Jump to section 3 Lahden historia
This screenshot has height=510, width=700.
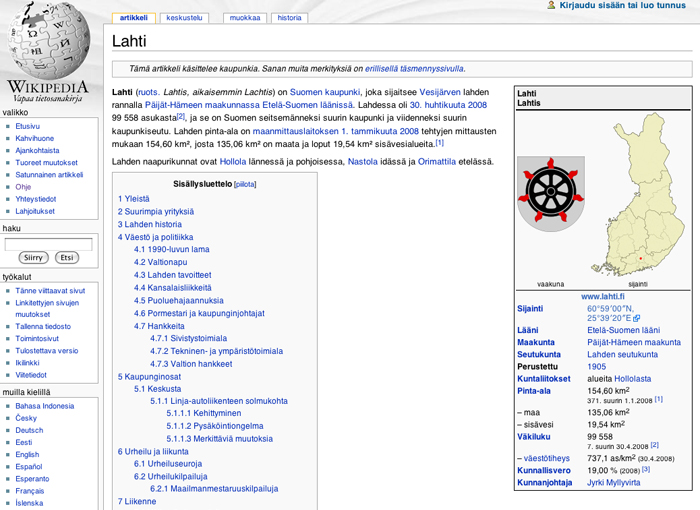tap(150, 224)
